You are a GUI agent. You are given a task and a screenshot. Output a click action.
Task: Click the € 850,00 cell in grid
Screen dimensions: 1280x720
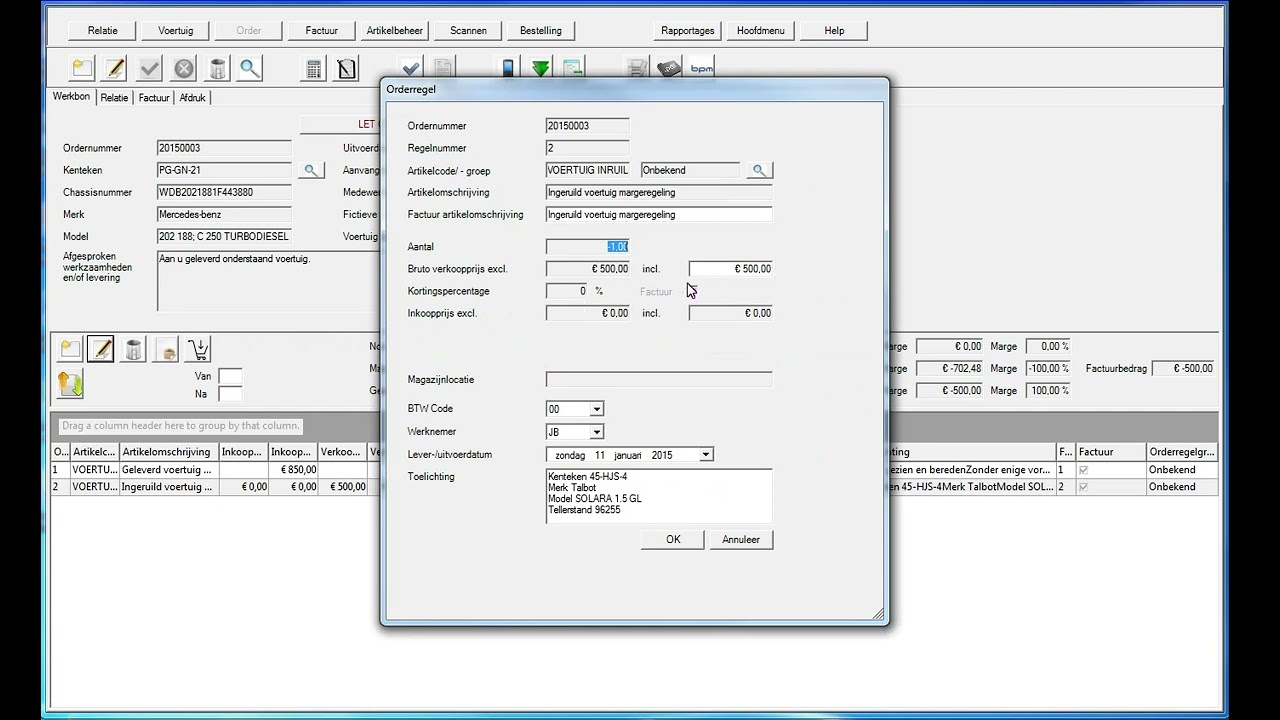293,470
